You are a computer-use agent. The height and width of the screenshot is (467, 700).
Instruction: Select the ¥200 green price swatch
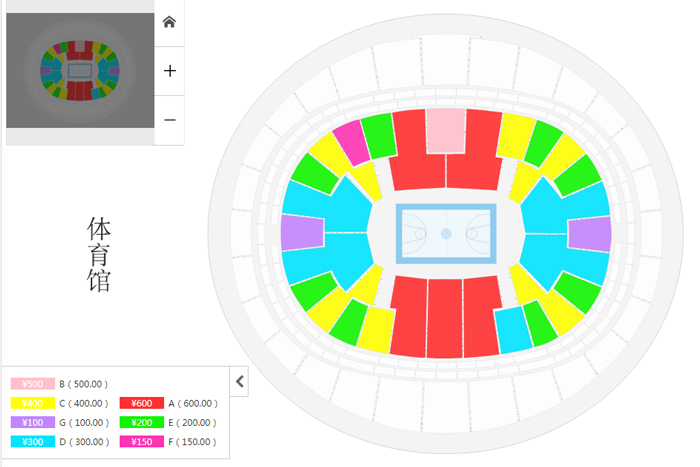142,422
